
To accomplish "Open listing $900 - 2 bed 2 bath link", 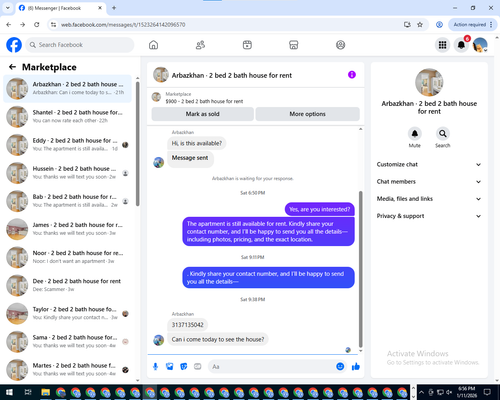I will (x=204, y=101).
